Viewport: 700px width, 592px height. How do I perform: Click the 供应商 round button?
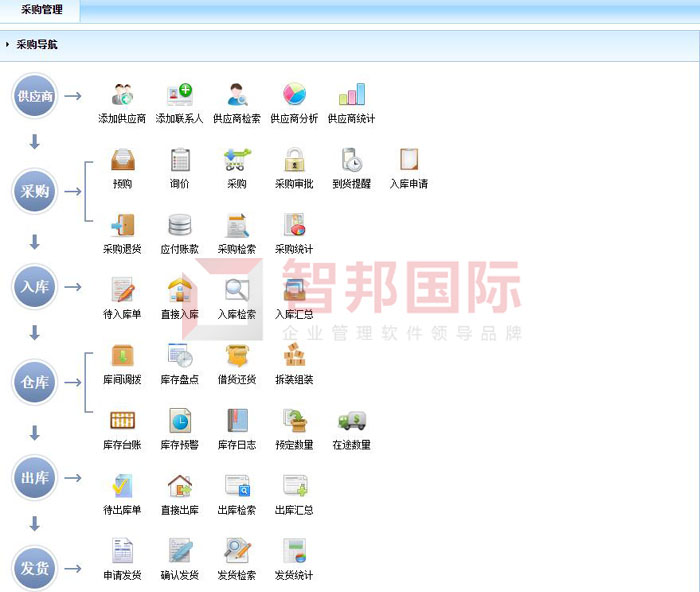35,97
